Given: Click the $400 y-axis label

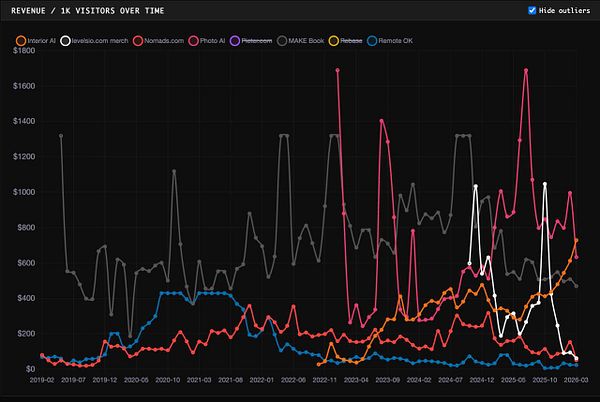Looking at the screenshot, I should [x=26, y=298].
